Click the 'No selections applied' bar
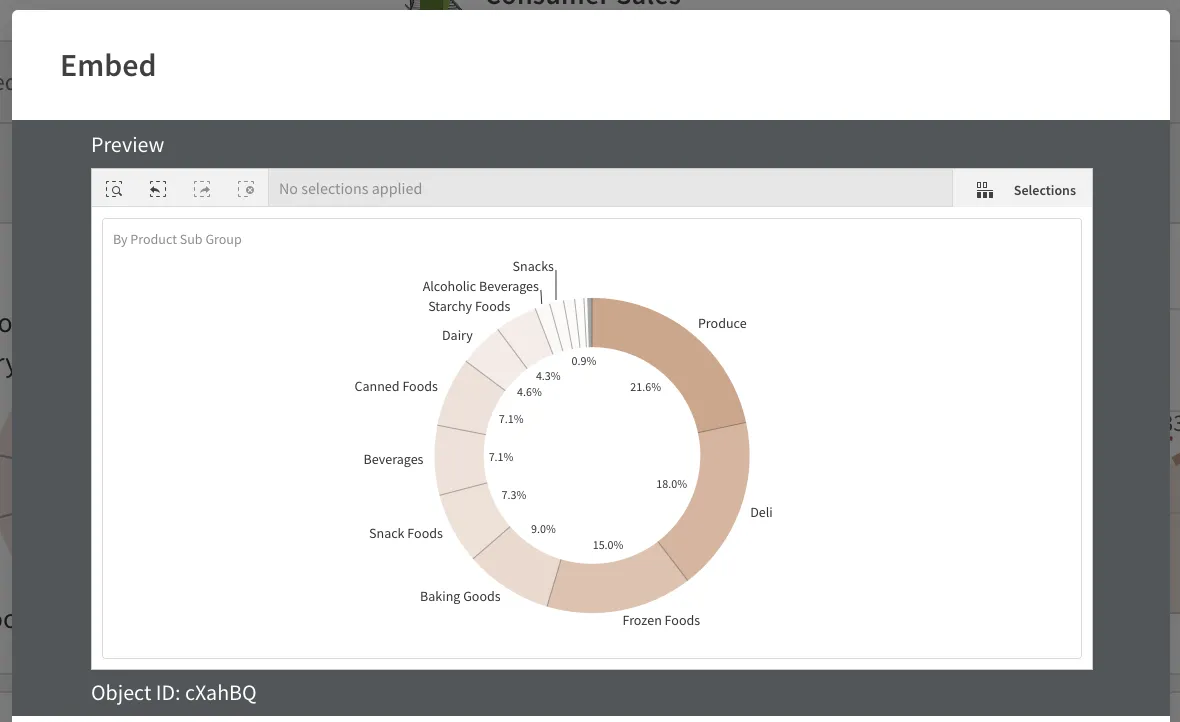The image size is (1180, 722). [x=350, y=188]
